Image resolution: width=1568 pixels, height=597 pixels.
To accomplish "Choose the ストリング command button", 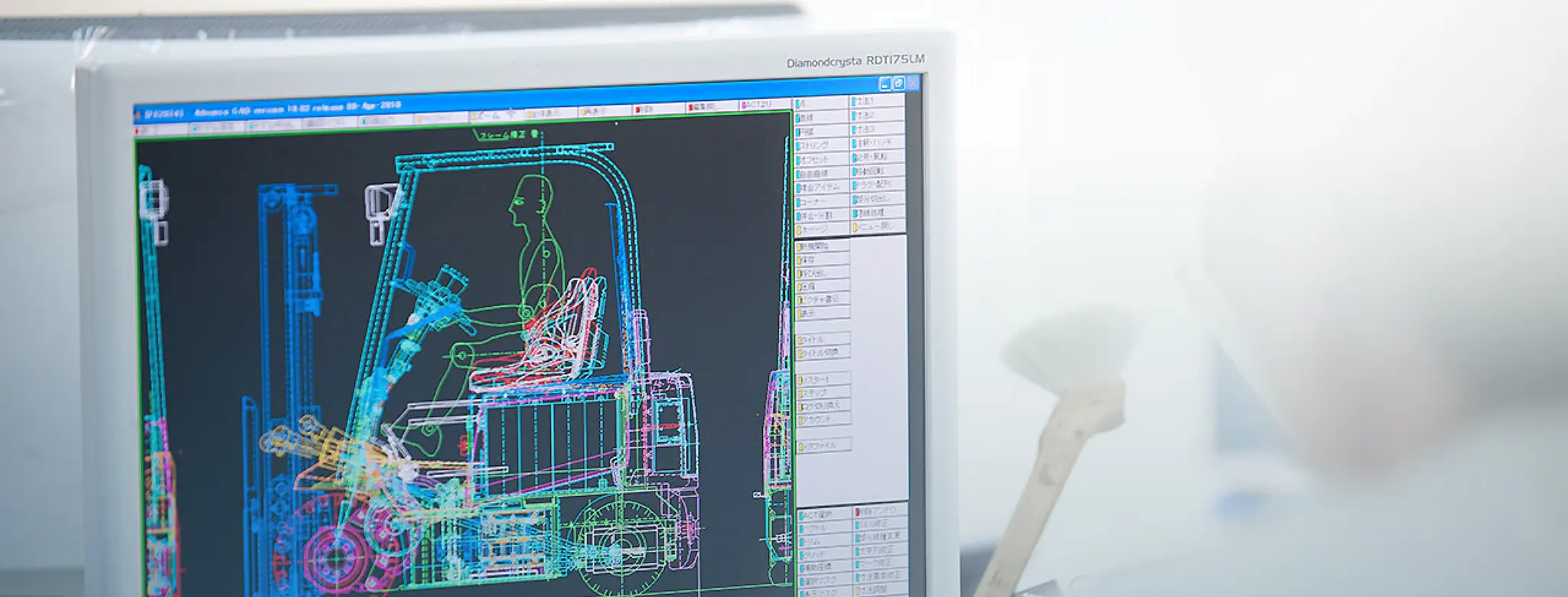I will point(822,145).
